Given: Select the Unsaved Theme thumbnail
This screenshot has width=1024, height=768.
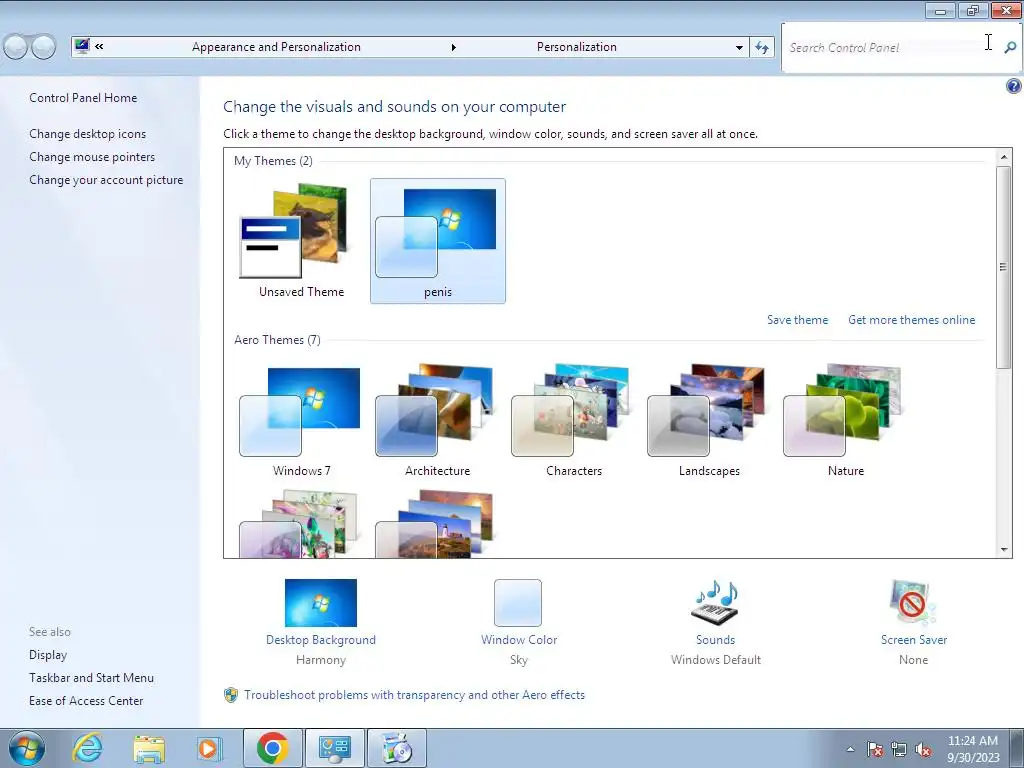Looking at the screenshot, I should [x=301, y=240].
